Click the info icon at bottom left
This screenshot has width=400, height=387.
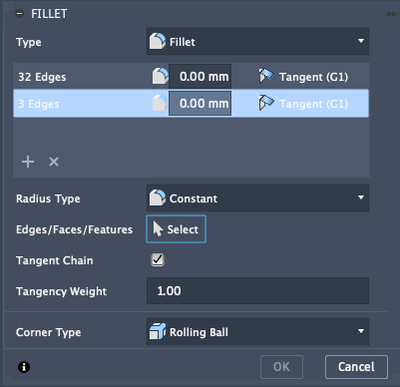(x=24, y=367)
